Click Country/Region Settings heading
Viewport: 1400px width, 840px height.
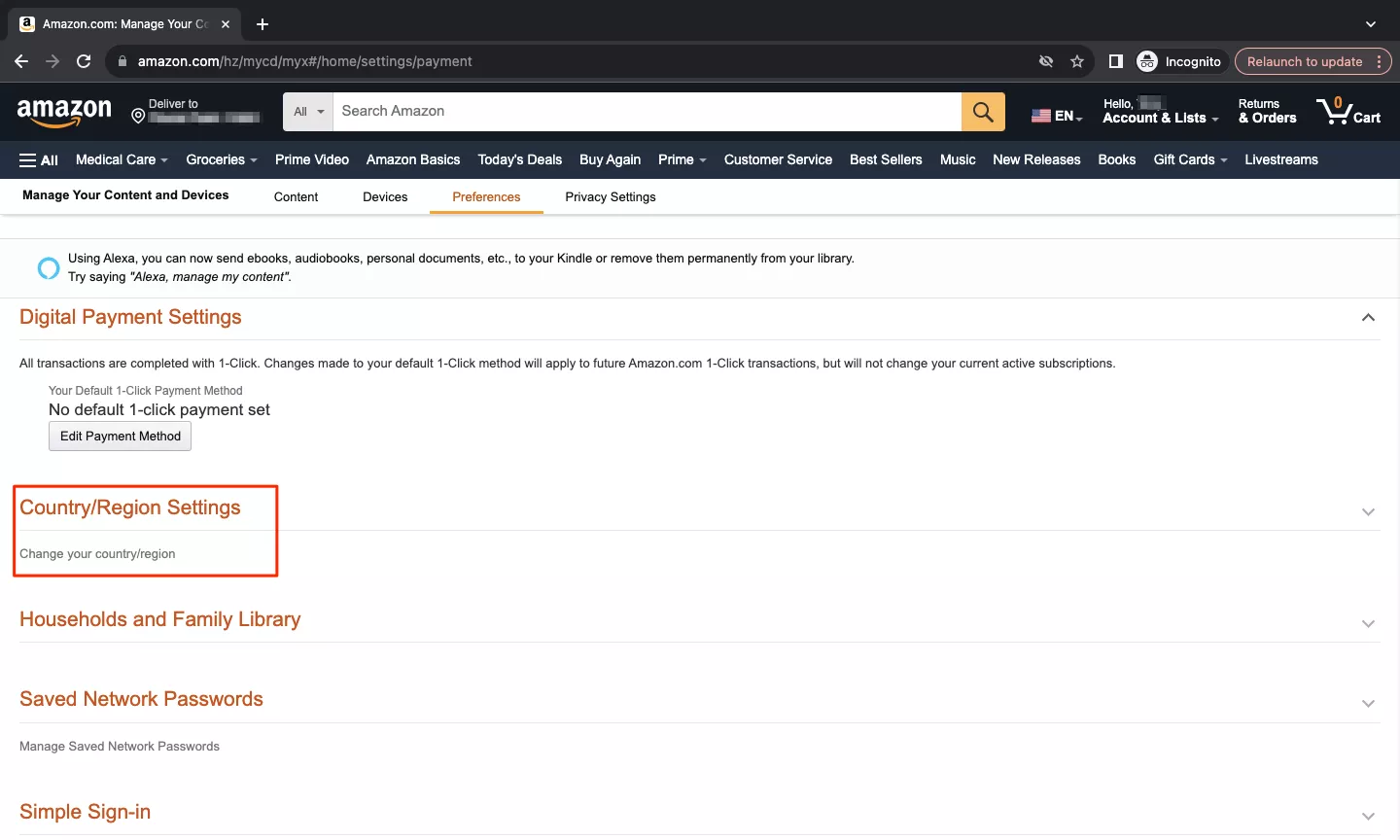tap(130, 507)
